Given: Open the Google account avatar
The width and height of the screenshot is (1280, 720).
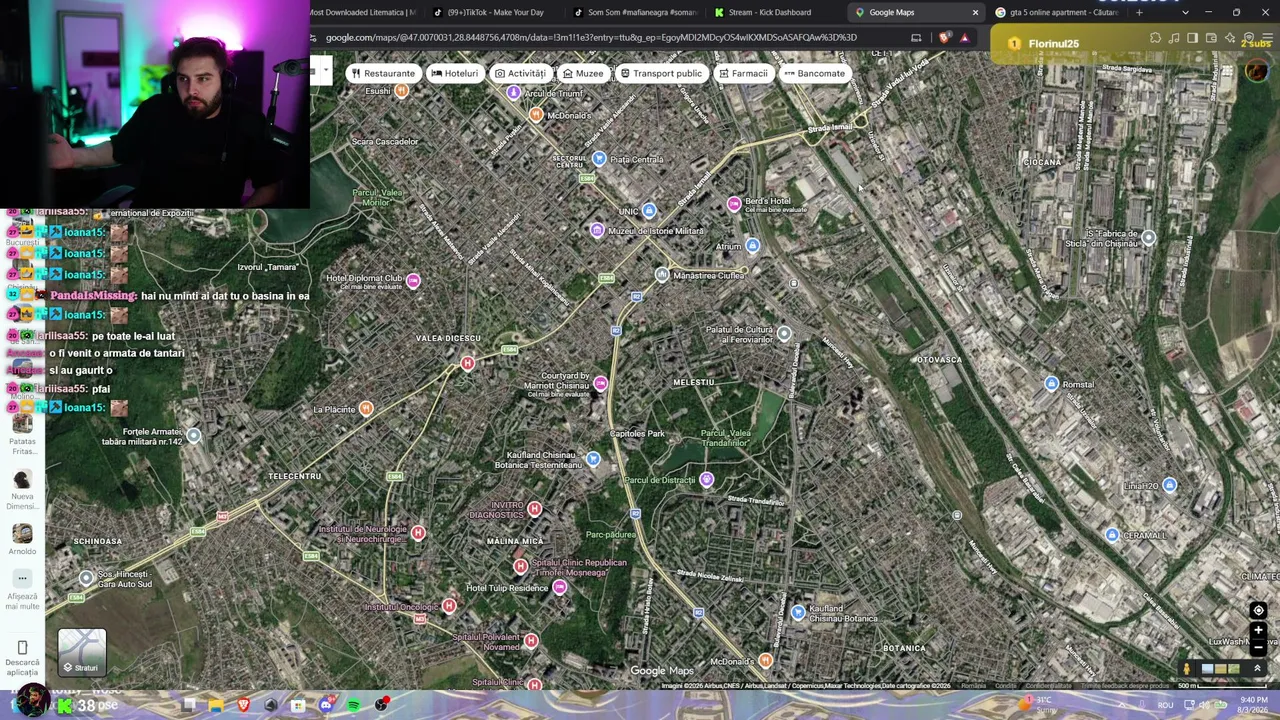Looking at the screenshot, I should [x=1257, y=71].
